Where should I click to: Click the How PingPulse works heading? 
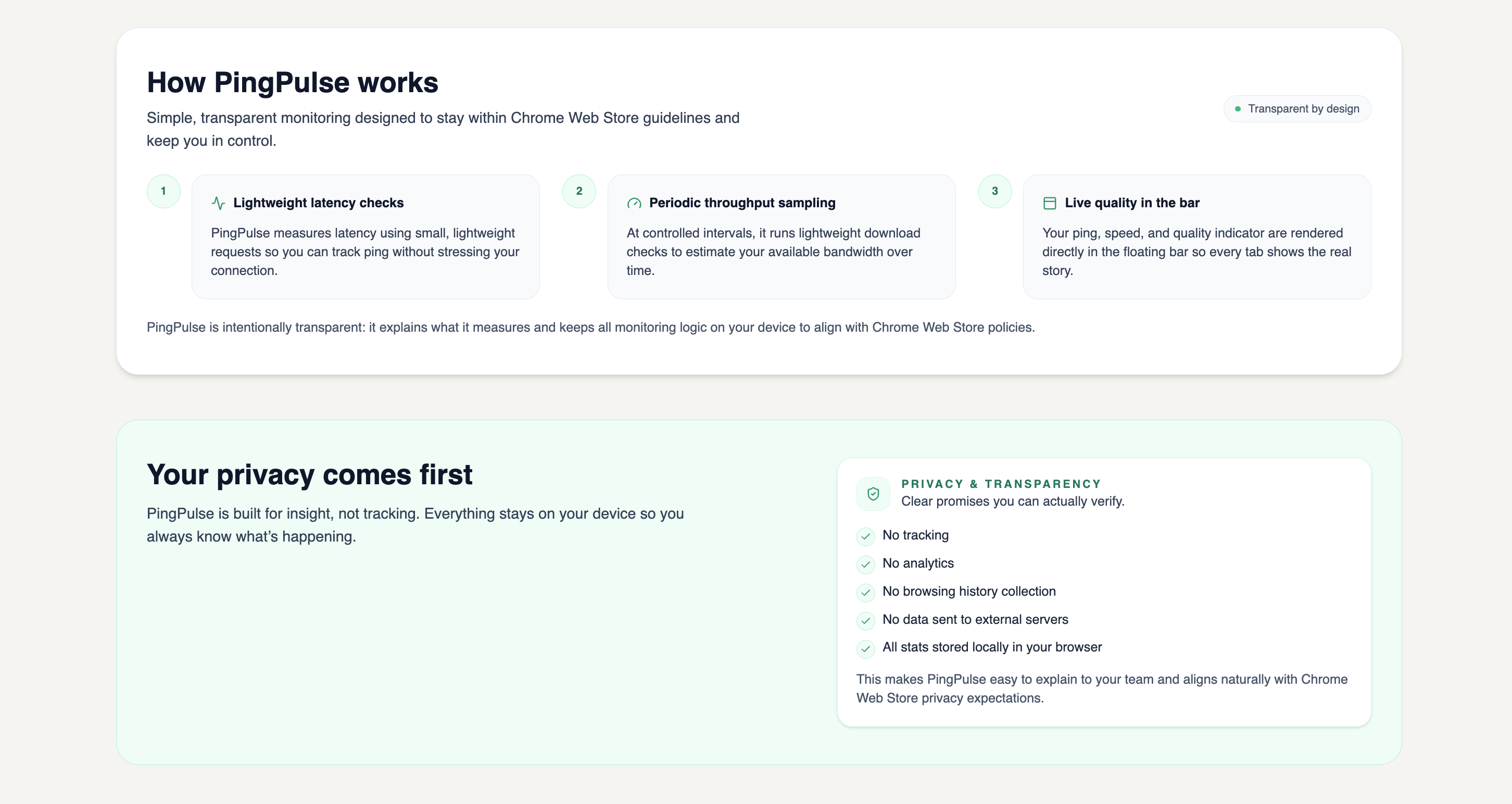click(x=292, y=82)
